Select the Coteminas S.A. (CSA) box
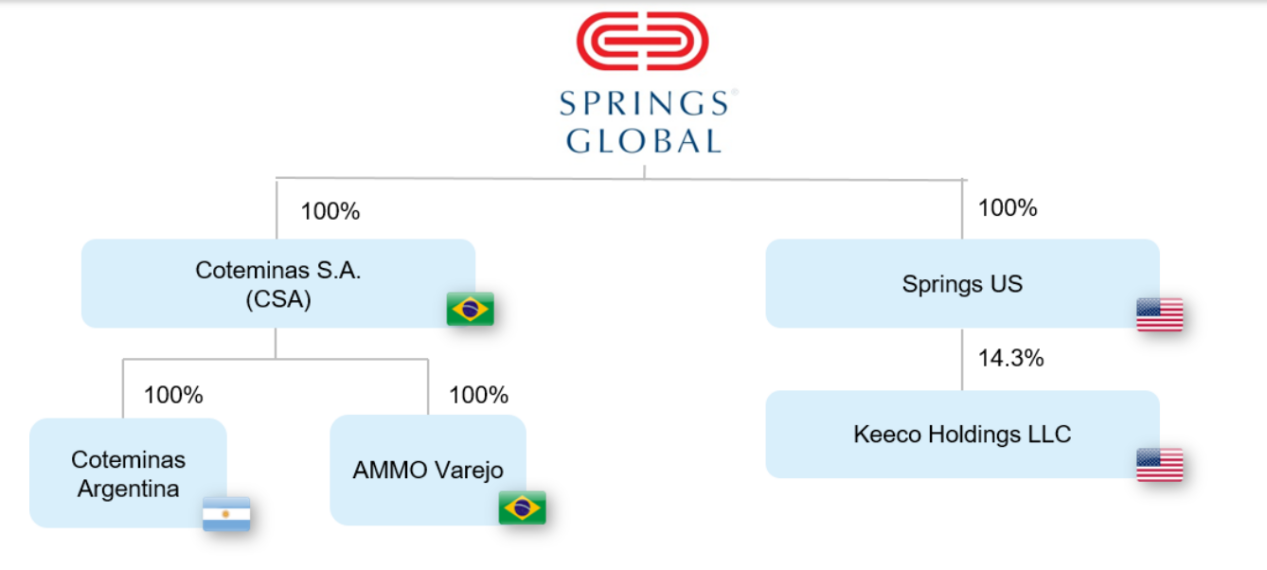The height and width of the screenshot is (570, 1267). [278, 283]
